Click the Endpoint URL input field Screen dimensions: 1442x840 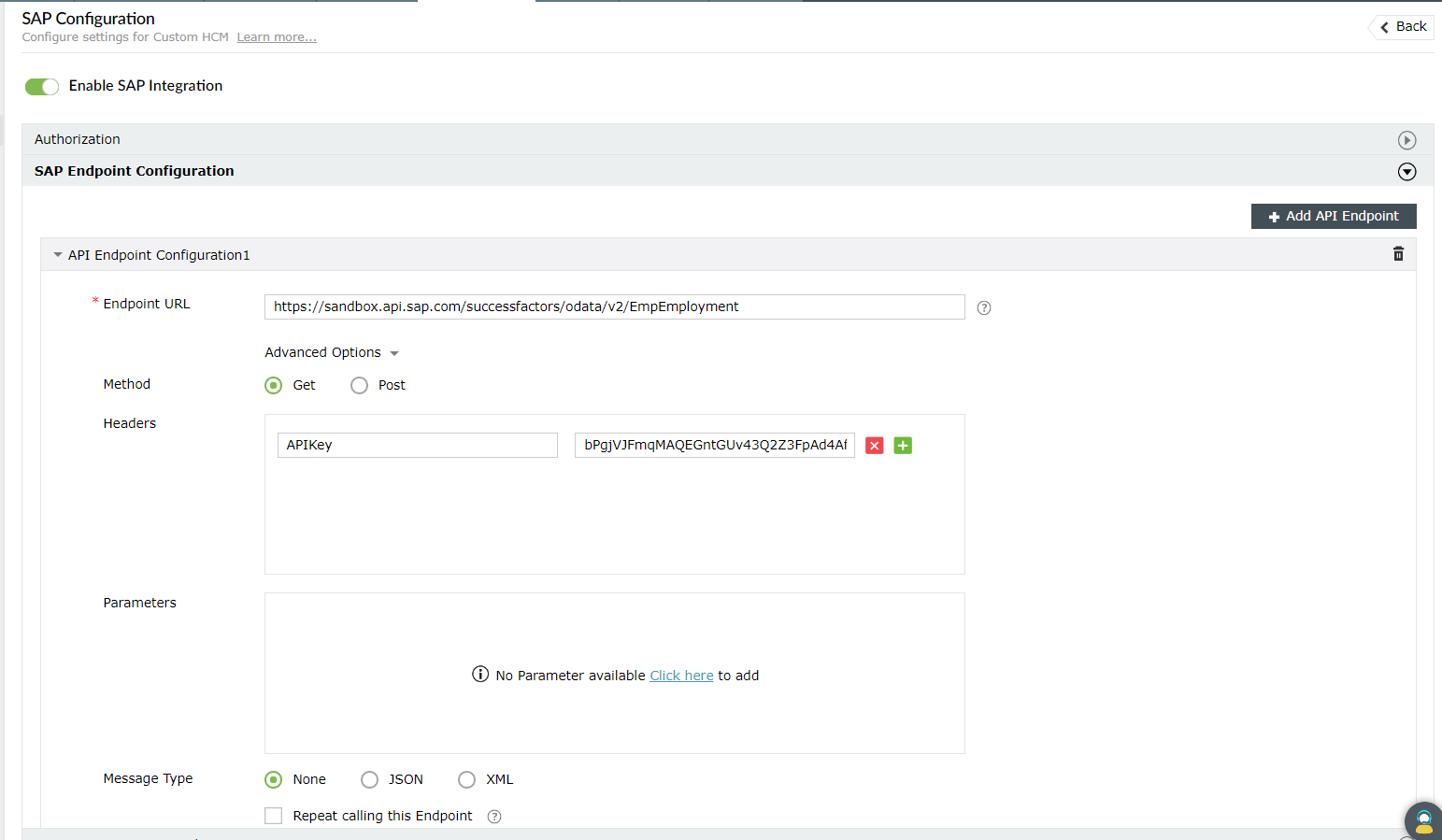tap(615, 307)
